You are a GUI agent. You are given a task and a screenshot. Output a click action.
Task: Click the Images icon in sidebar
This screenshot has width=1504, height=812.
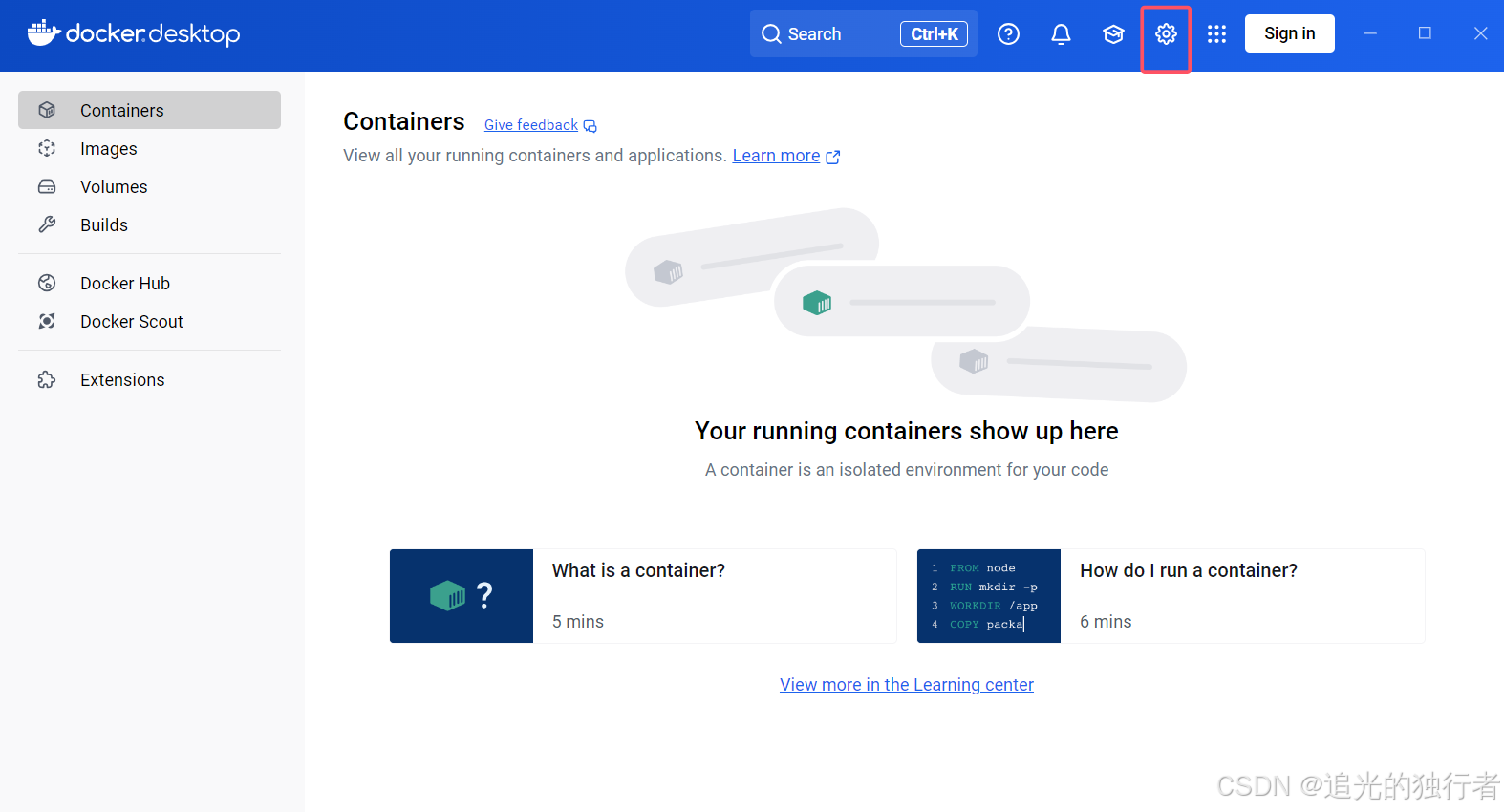(47, 148)
